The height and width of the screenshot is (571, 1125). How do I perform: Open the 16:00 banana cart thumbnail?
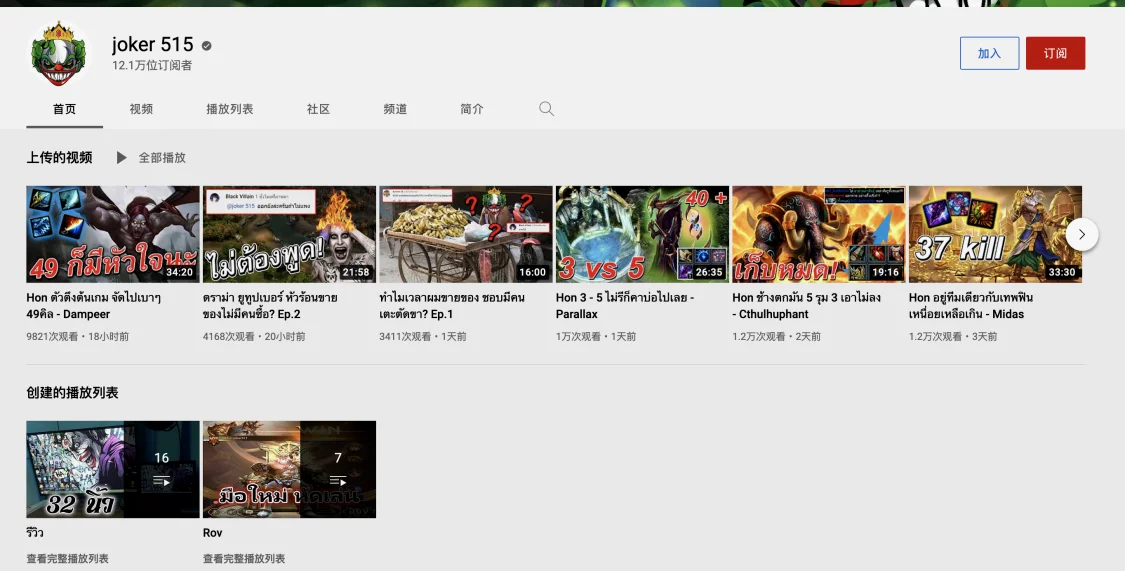coord(466,235)
